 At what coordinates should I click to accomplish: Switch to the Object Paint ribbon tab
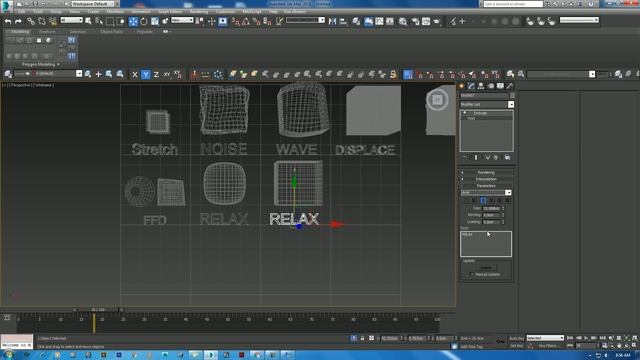pyautogui.click(x=111, y=31)
